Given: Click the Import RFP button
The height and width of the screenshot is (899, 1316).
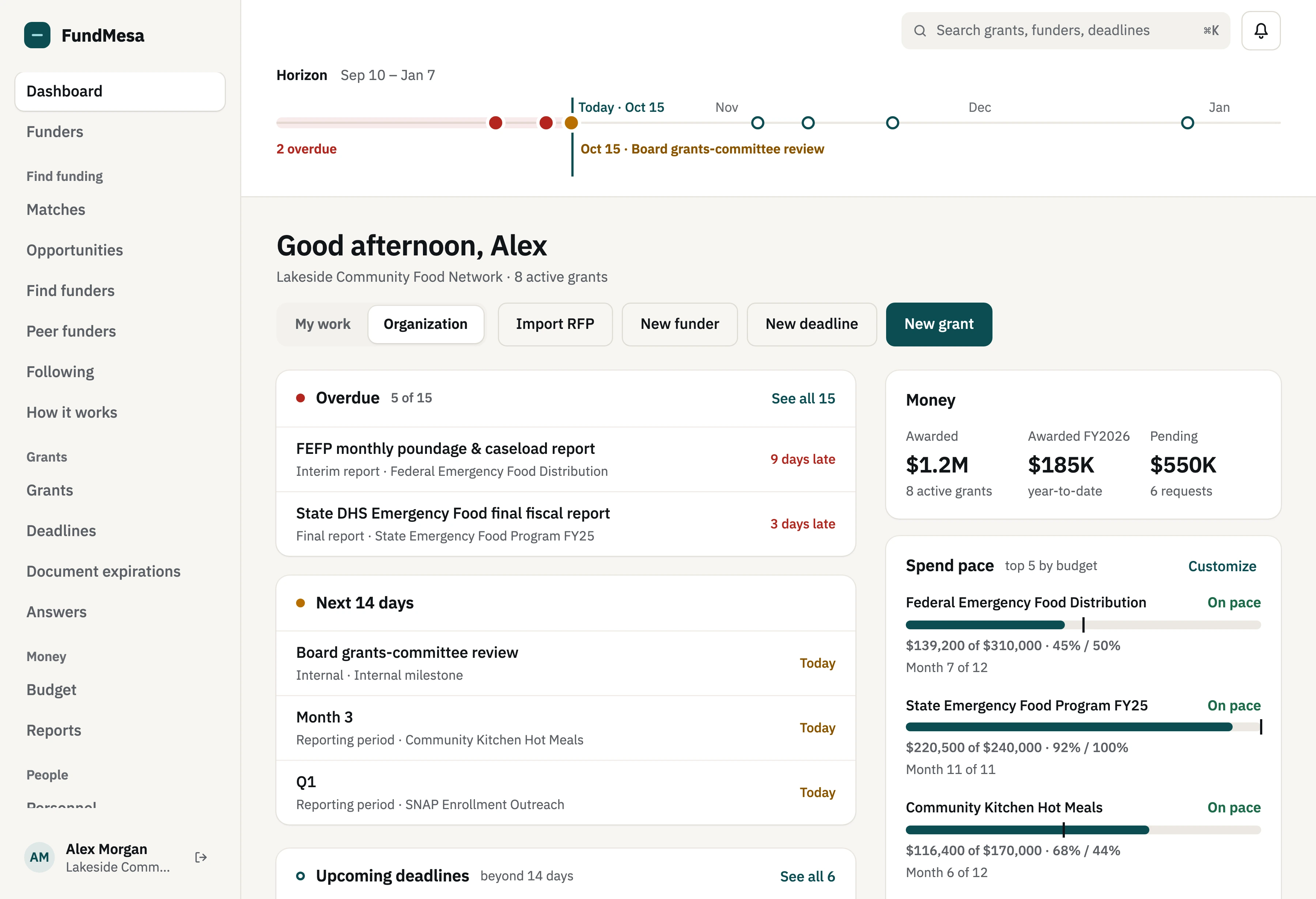Looking at the screenshot, I should pyautogui.click(x=555, y=325).
